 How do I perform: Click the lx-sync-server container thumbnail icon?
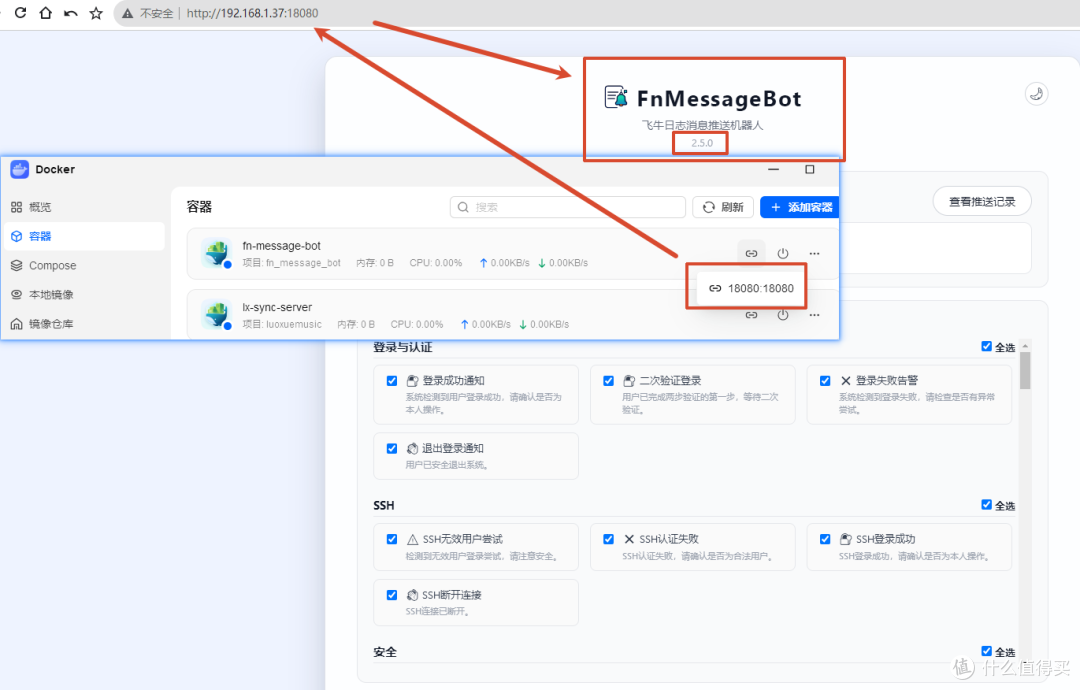pyautogui.click(x=217, y=315)
